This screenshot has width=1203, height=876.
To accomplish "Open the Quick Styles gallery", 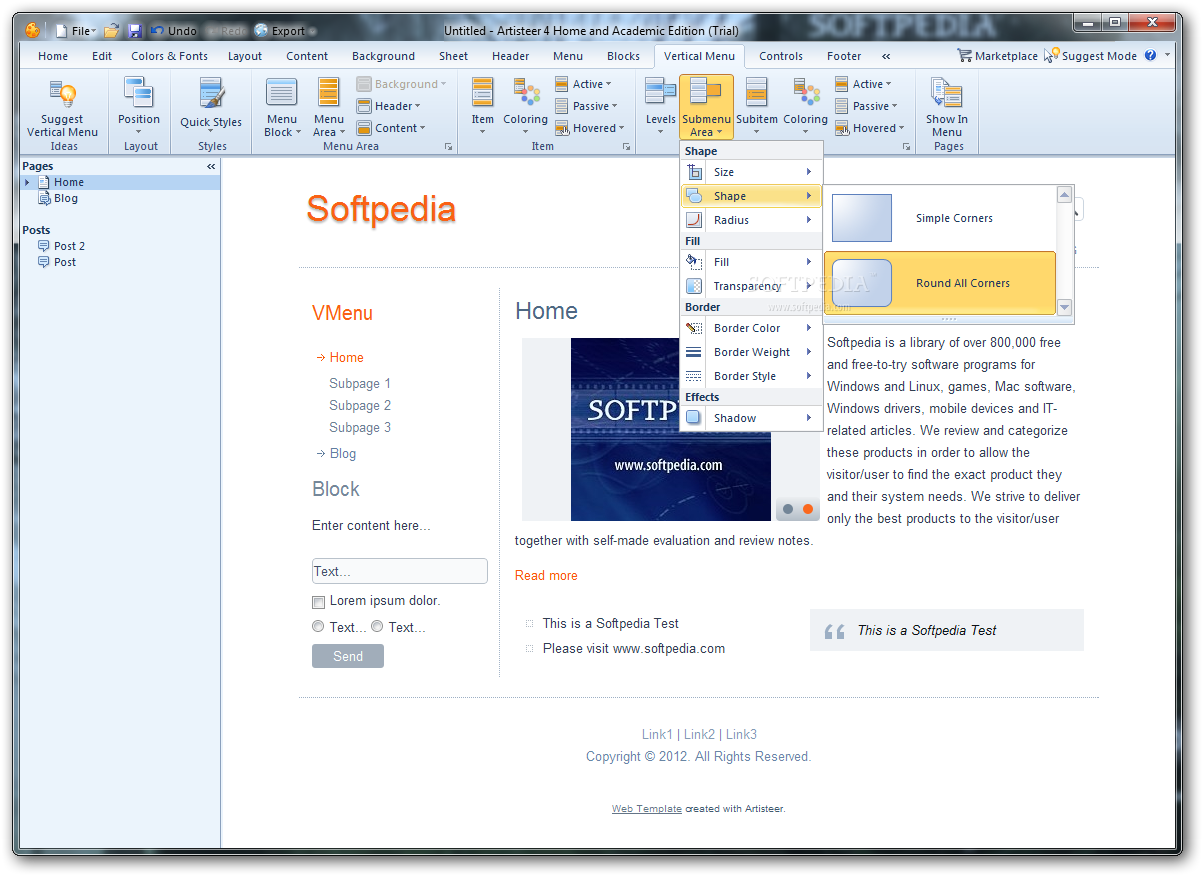I will [211, 106].
